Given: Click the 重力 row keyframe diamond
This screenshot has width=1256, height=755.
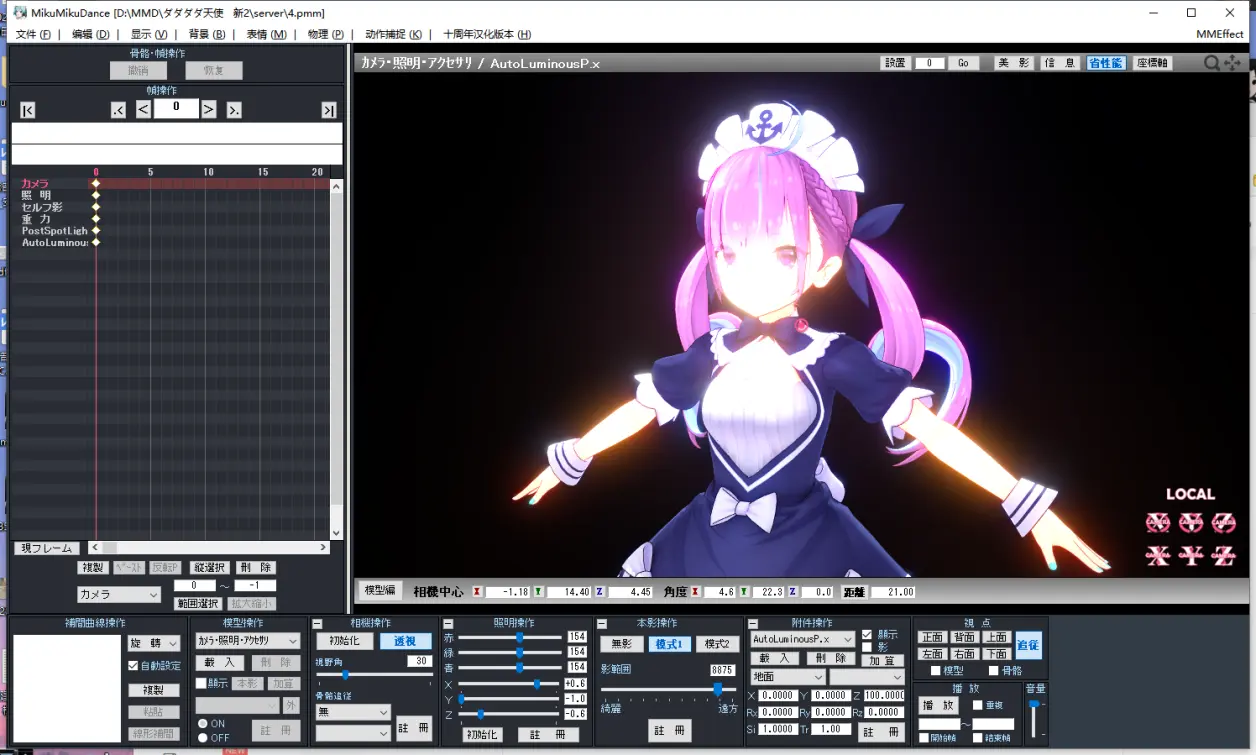Looking at the screenshot, I should click(96, 219).
